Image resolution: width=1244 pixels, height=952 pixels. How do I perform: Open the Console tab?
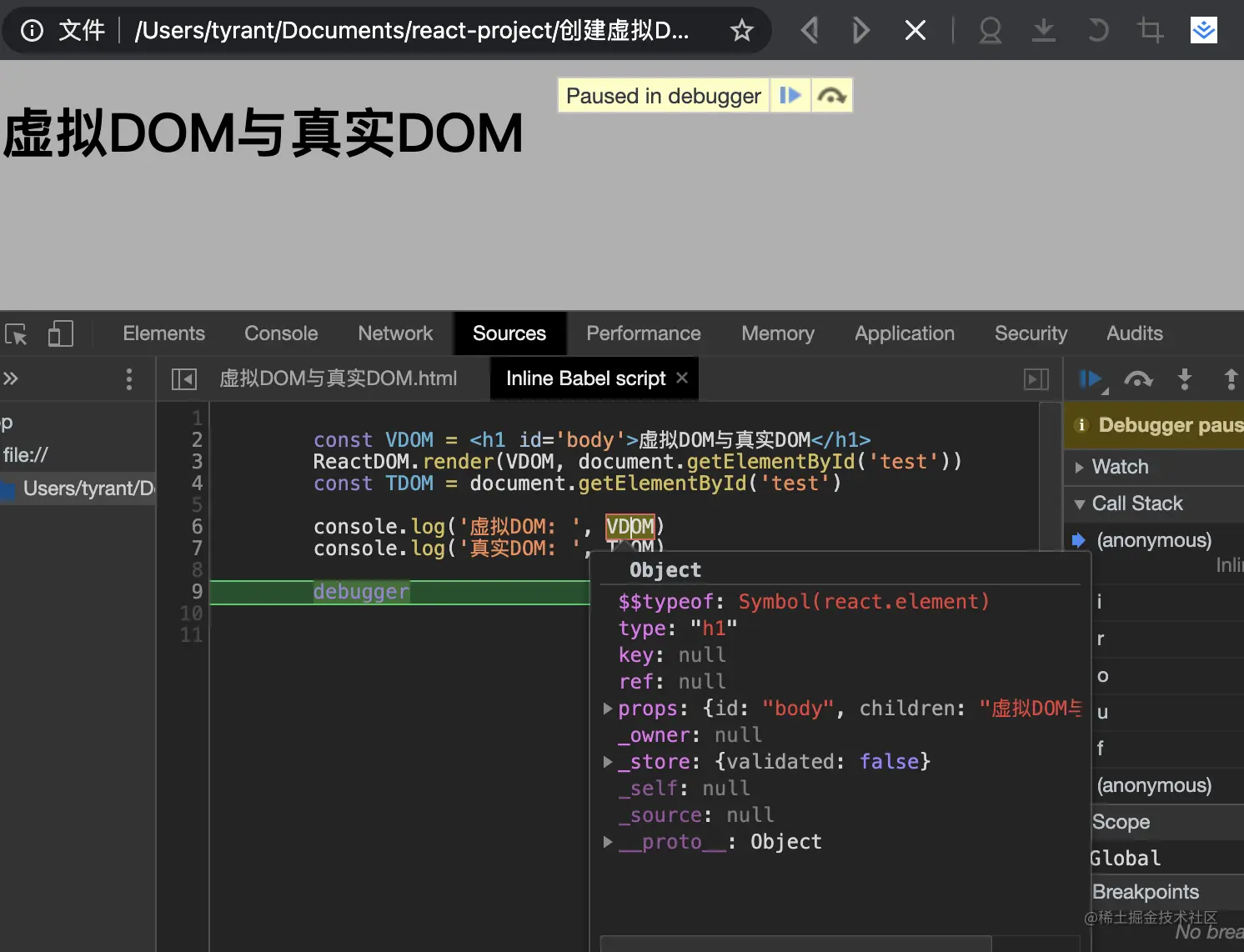click(281, 333)
